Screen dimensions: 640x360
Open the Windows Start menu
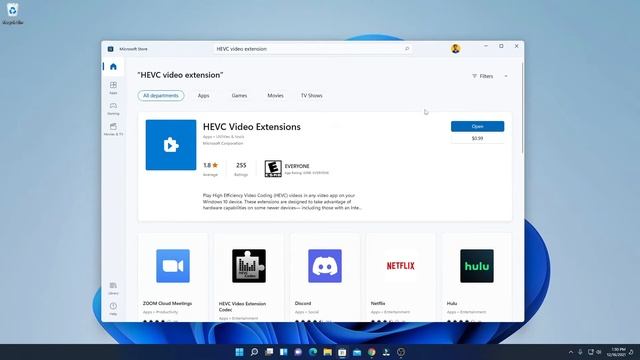coord(240,352)
